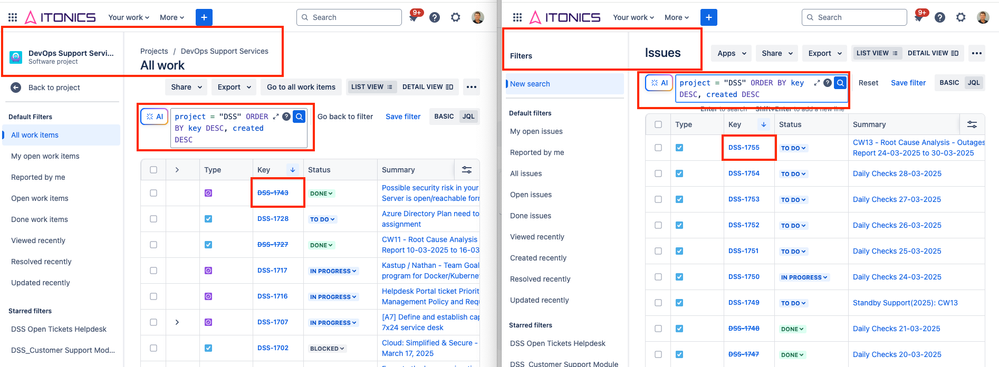This screenshot has width=999, height=367.
Task: Change DSS-1750 IN PROGRESS status dropdown
Action: click(x=804, y=277)
